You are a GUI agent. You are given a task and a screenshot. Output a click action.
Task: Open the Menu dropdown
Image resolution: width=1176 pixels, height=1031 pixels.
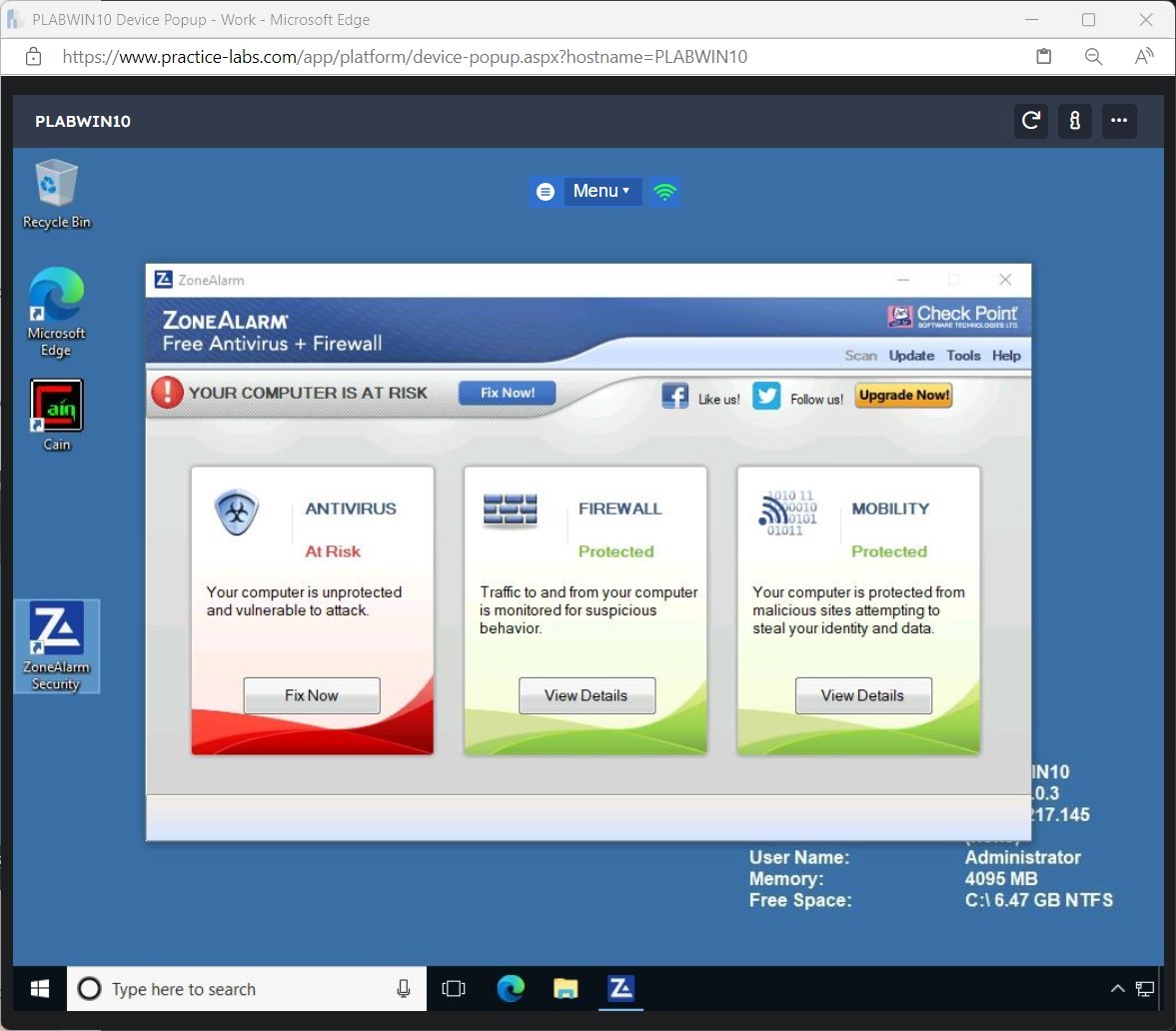tap(599, 191)
